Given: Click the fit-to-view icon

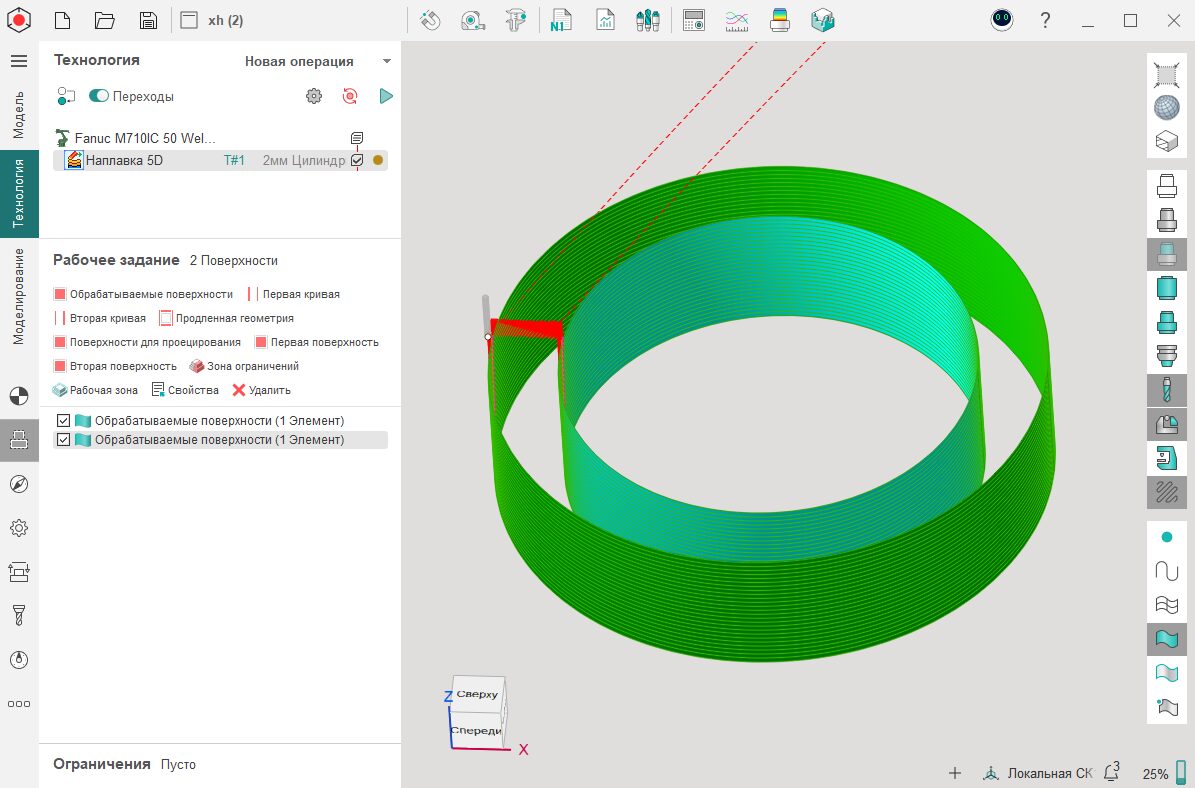Looking at the screenshot, I should [1166, 74].
